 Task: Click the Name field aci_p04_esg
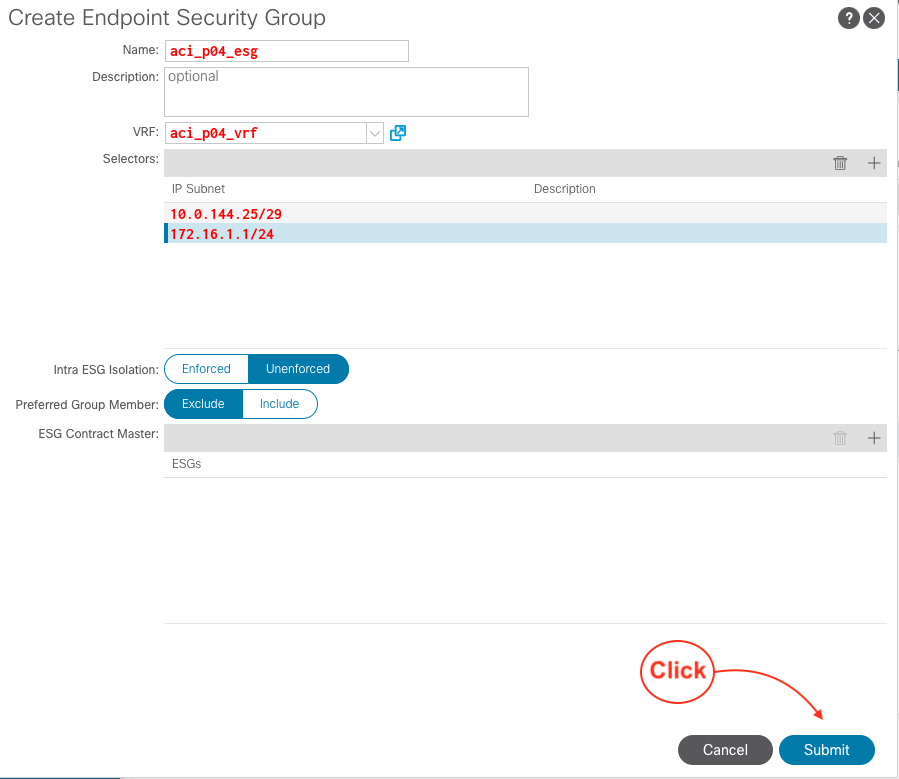[x=286, y=51]
